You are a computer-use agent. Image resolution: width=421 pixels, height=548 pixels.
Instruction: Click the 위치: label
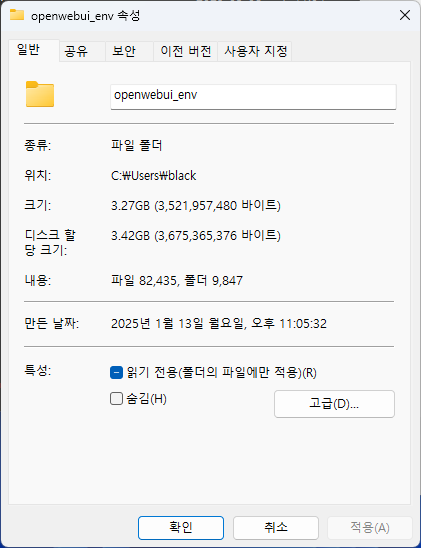(x=37, y=175)
